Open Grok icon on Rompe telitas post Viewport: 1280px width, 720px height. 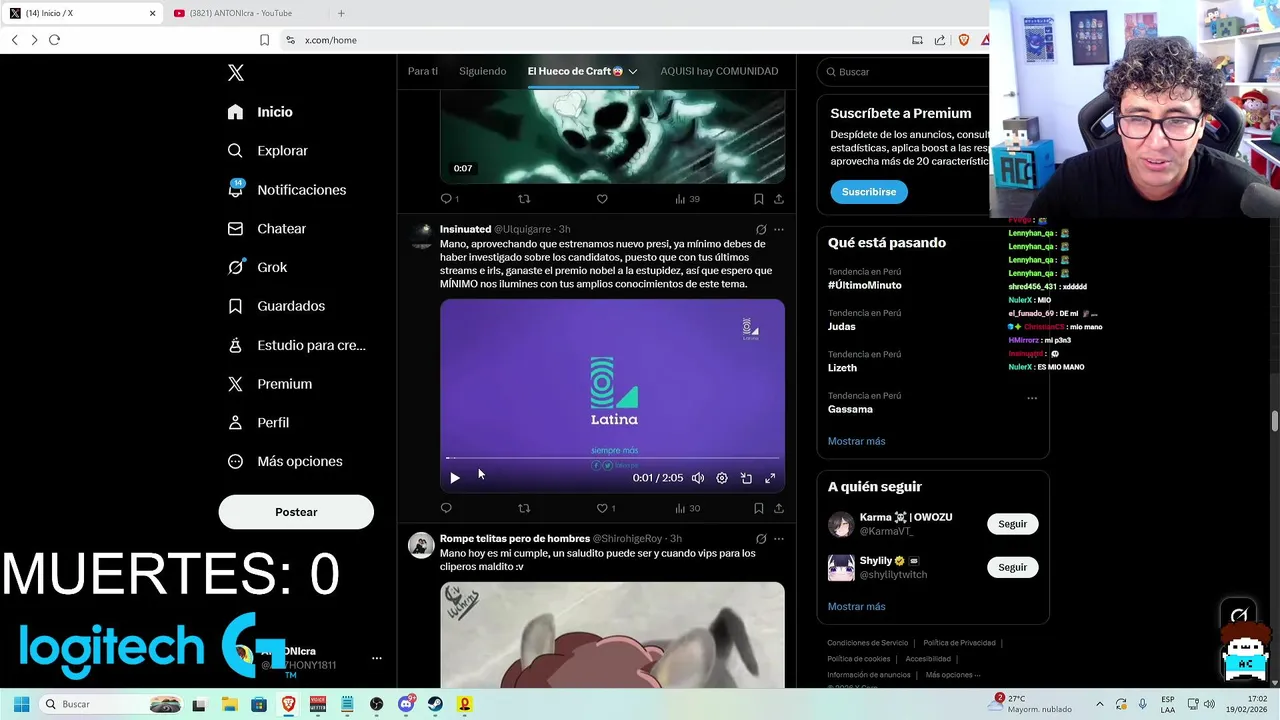761,539
